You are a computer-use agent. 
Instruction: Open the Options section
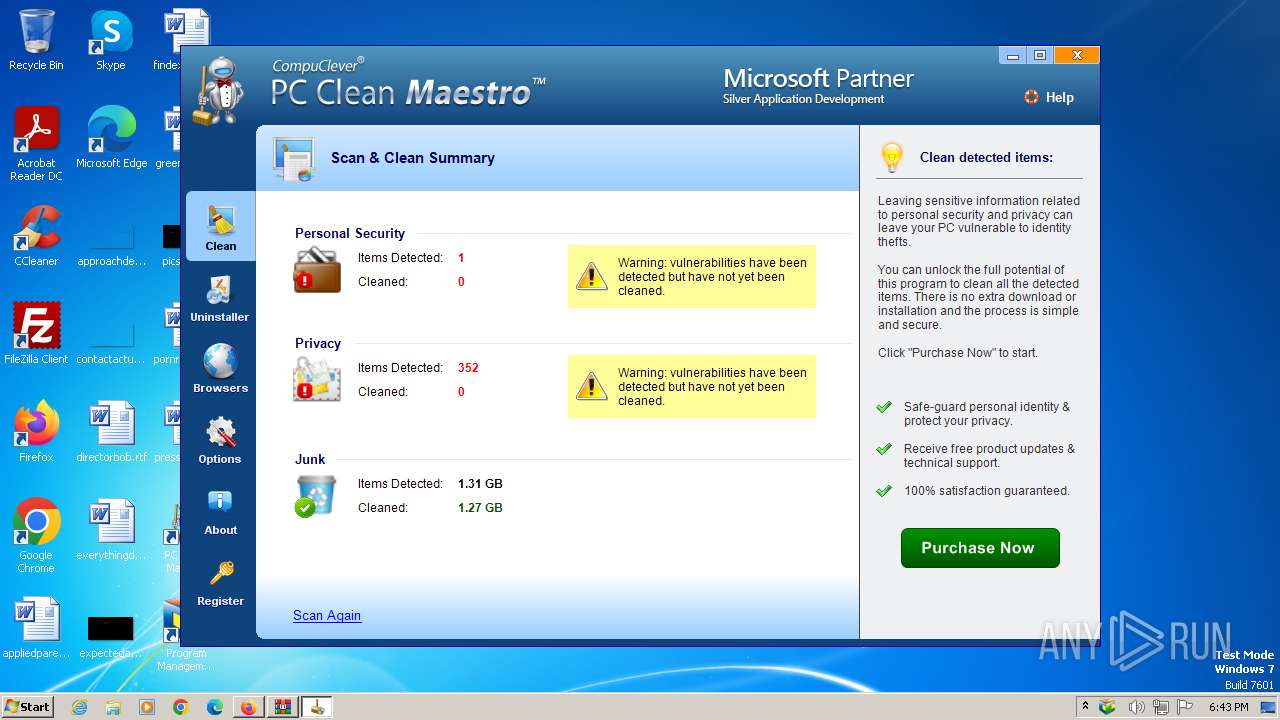coord(220,440)
